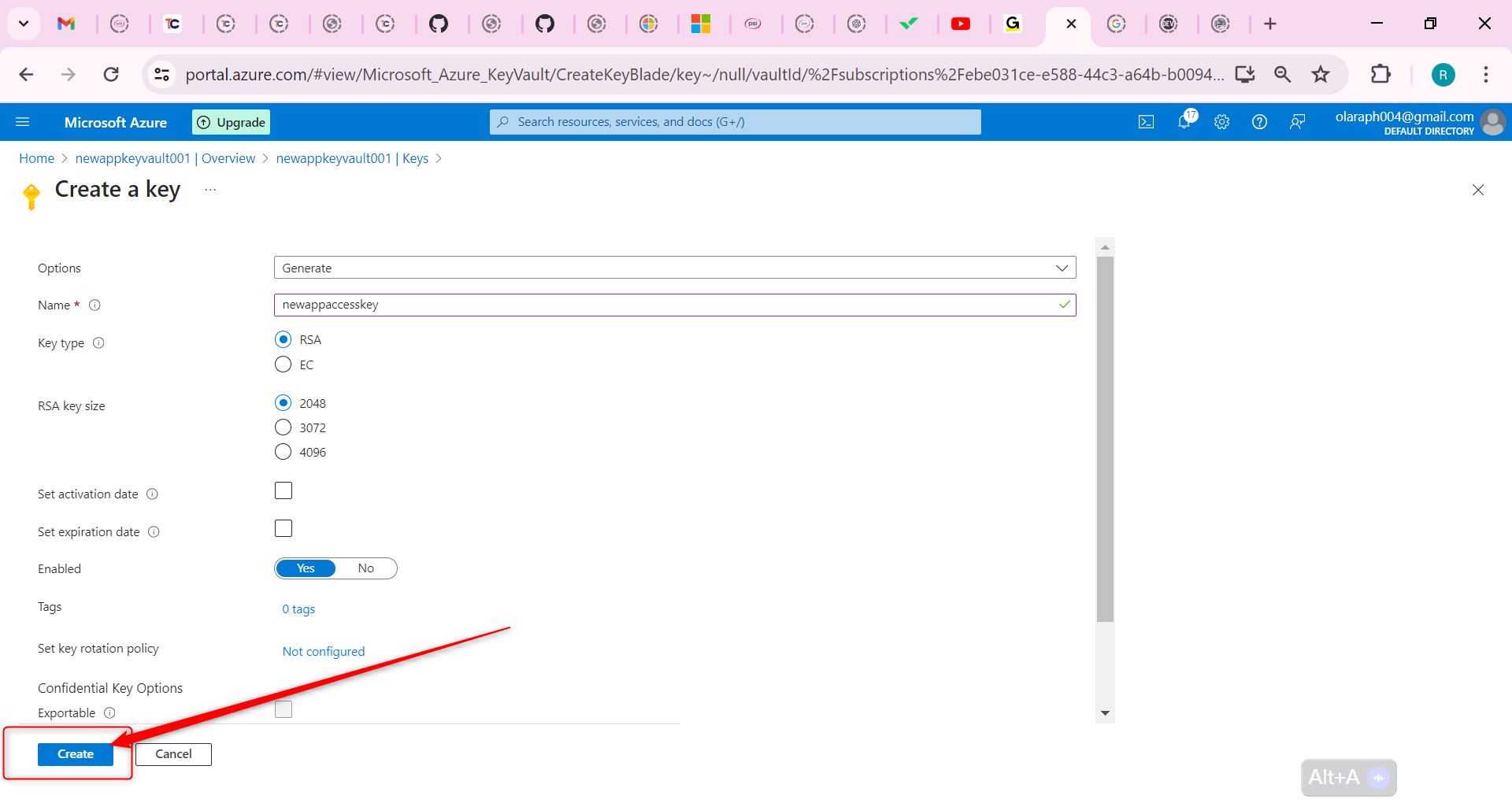
Task: Show info for Set activation date
Action: [152, 494]
